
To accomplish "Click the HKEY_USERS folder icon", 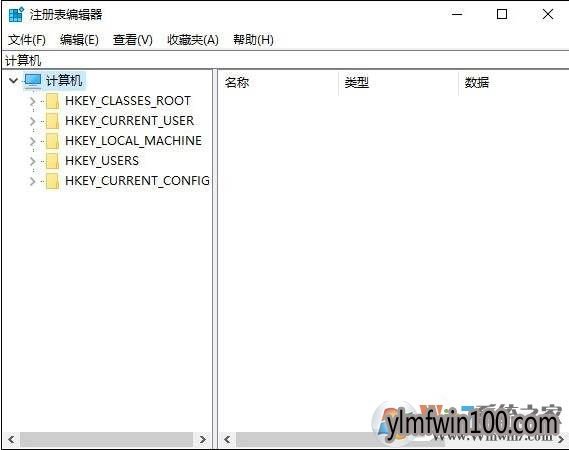I will pos(52,161).
